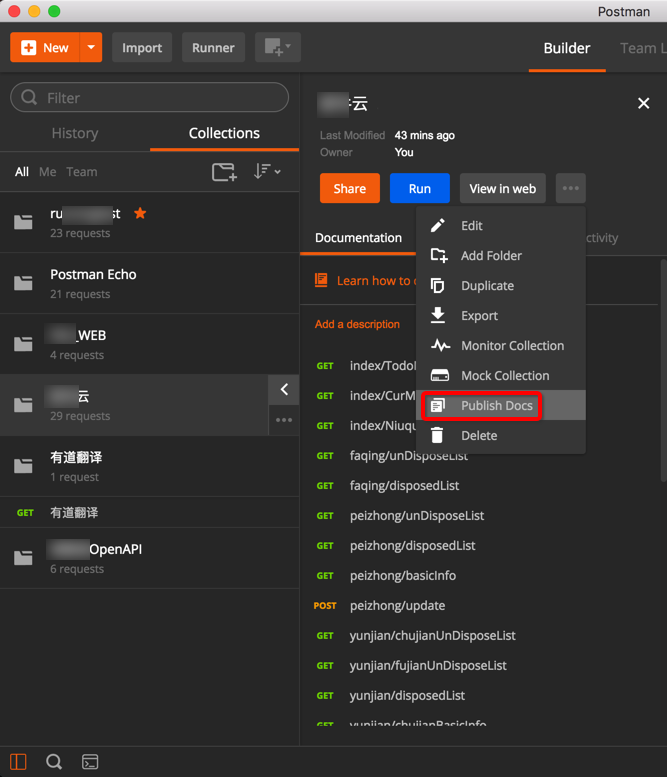Choose Add Folder from the menu
The width and height of the screenshot is (667, 778).
tap(501, 256)
